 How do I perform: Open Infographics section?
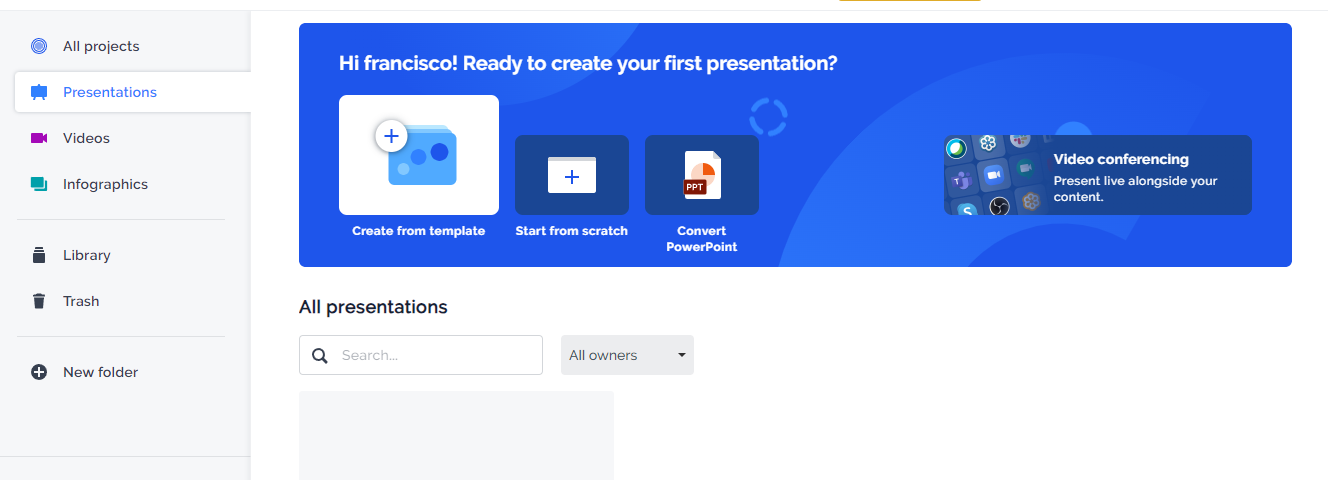(105, 184)
